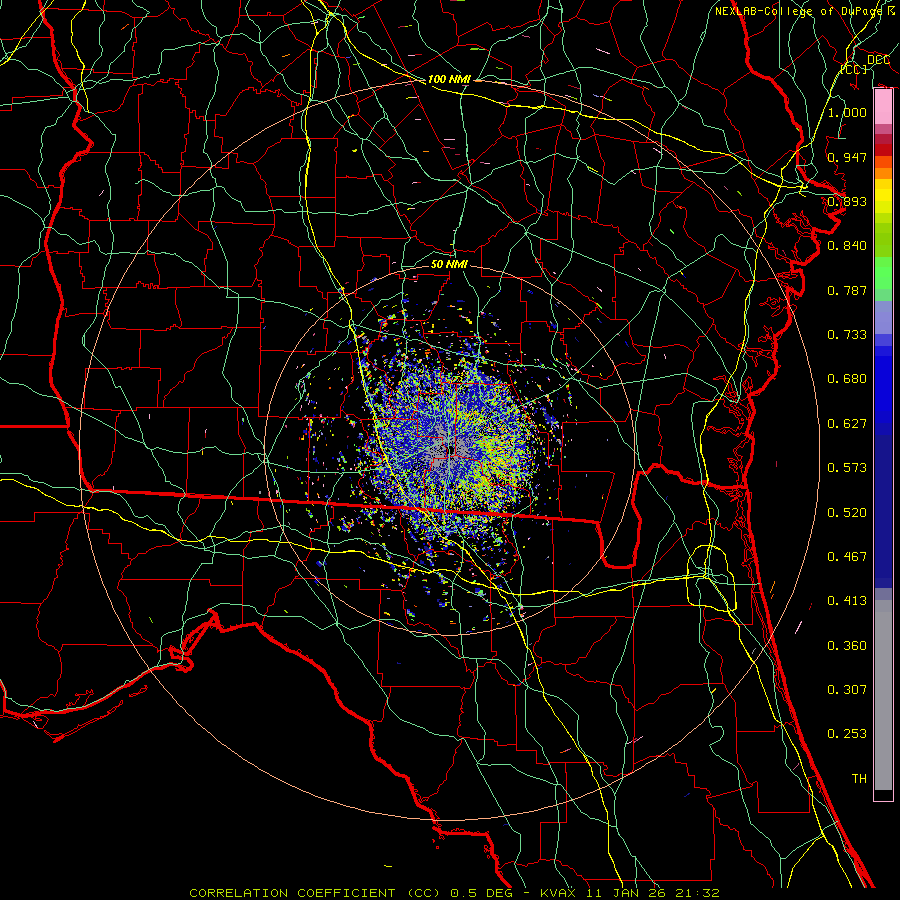Click the 0.413 legend value
Screen dimensions: 900x900
click(x=847, y=601)
